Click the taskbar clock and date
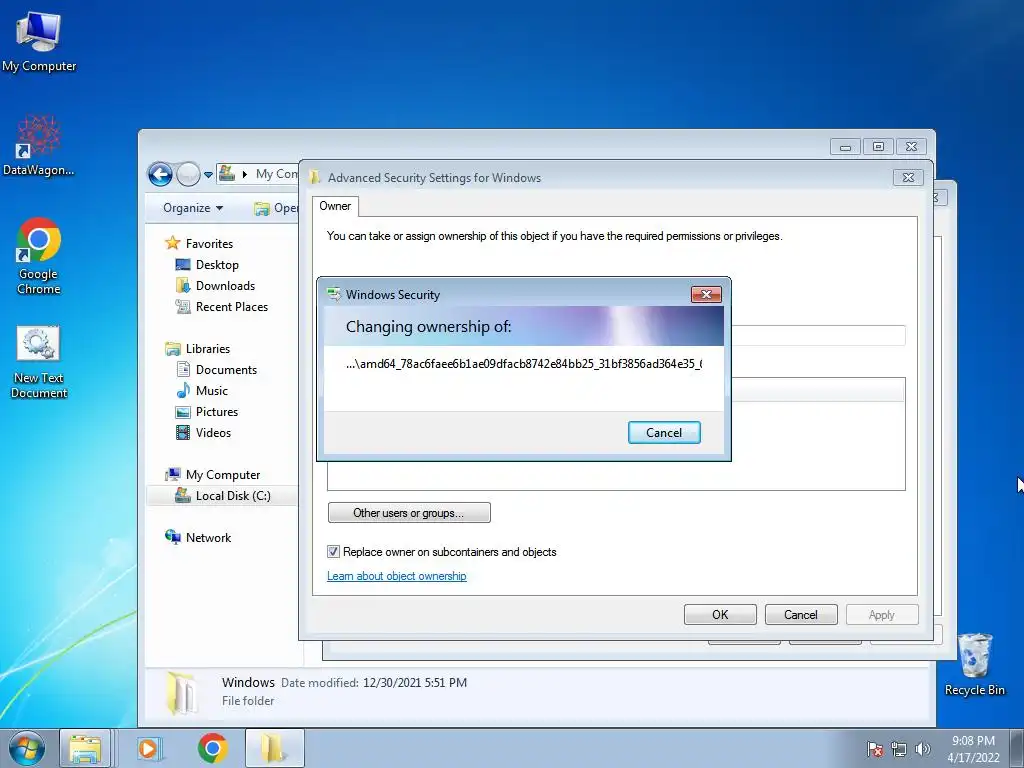 pos(973,749)
